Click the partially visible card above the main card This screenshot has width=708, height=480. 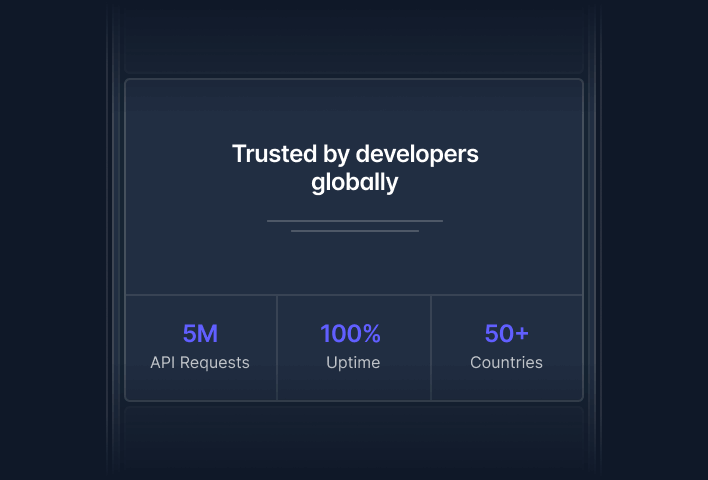[x=354, y=40]
